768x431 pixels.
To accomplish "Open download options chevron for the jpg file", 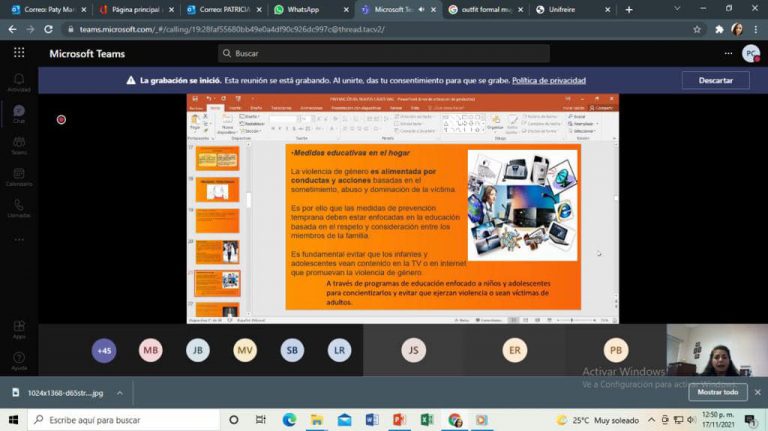I will click(x=120, y=393).
